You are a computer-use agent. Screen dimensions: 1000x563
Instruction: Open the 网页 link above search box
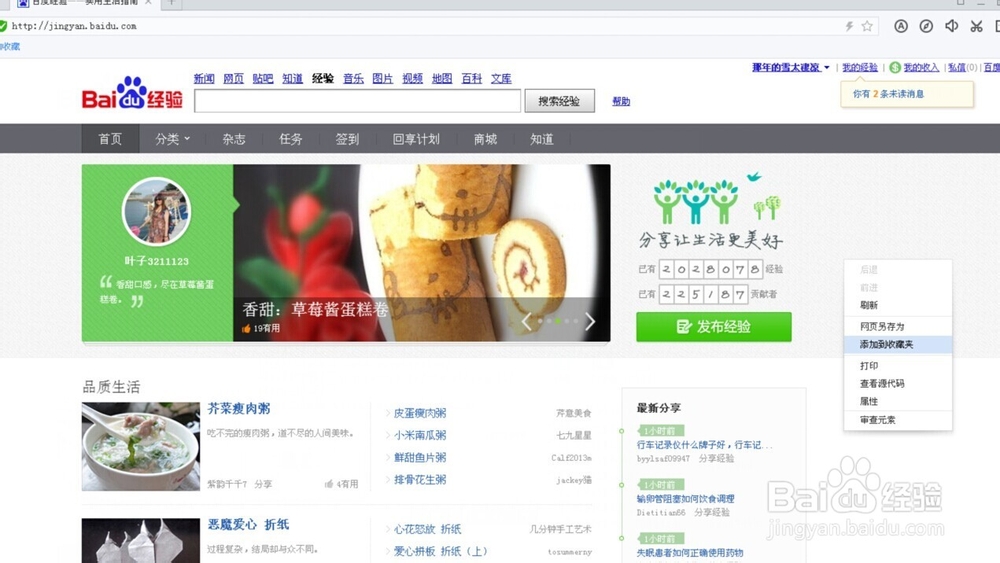click(x=233, y=78)
